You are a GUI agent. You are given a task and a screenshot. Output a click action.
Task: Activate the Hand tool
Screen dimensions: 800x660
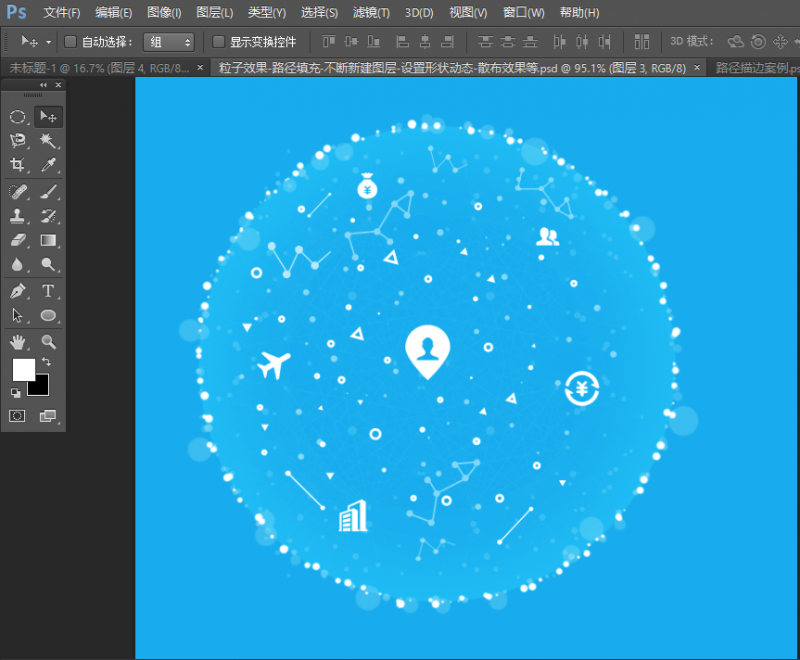[18, 342]
